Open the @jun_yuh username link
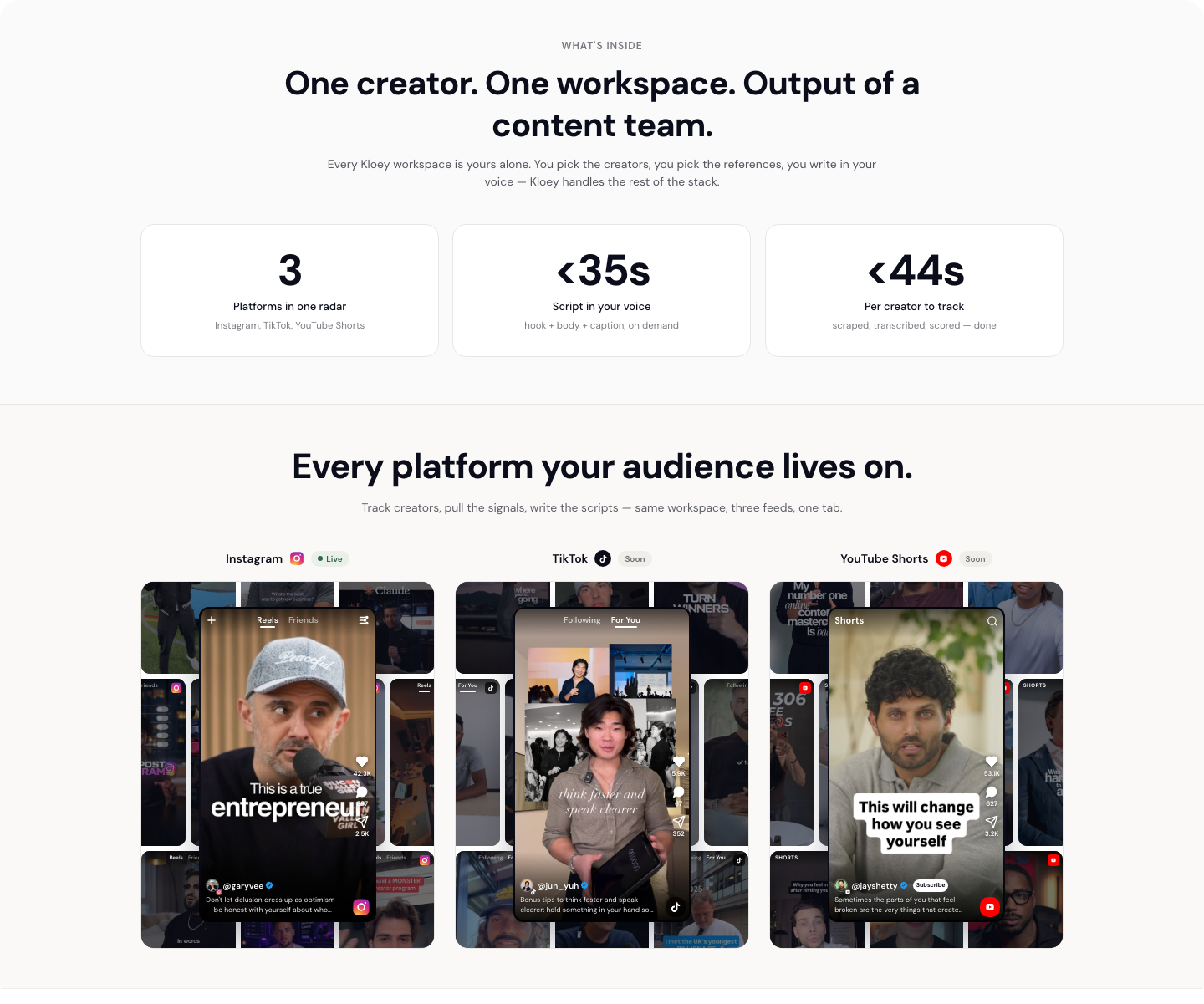This screenshot has width=1204, height=1004. 558,886
